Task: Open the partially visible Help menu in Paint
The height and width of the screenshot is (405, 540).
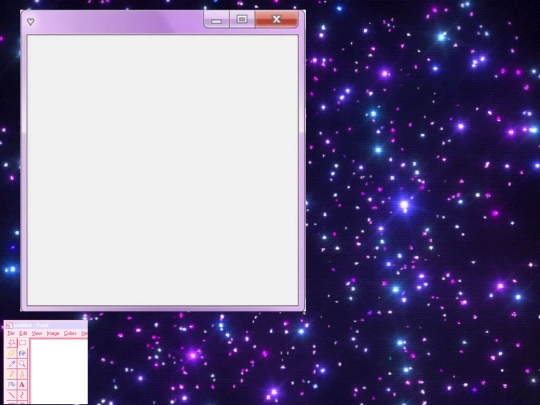Action: [84, 333]
